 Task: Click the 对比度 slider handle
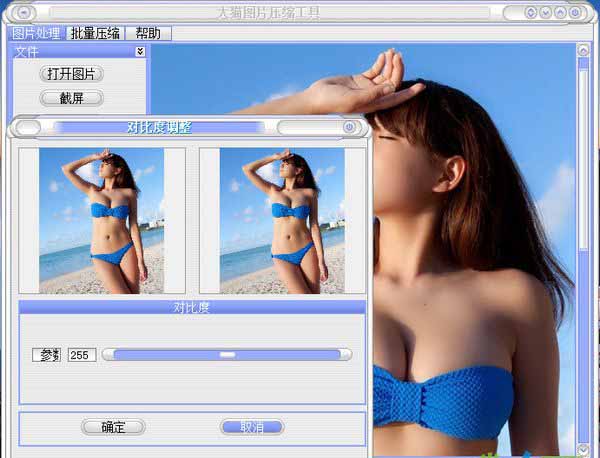[x=227, y=354]
